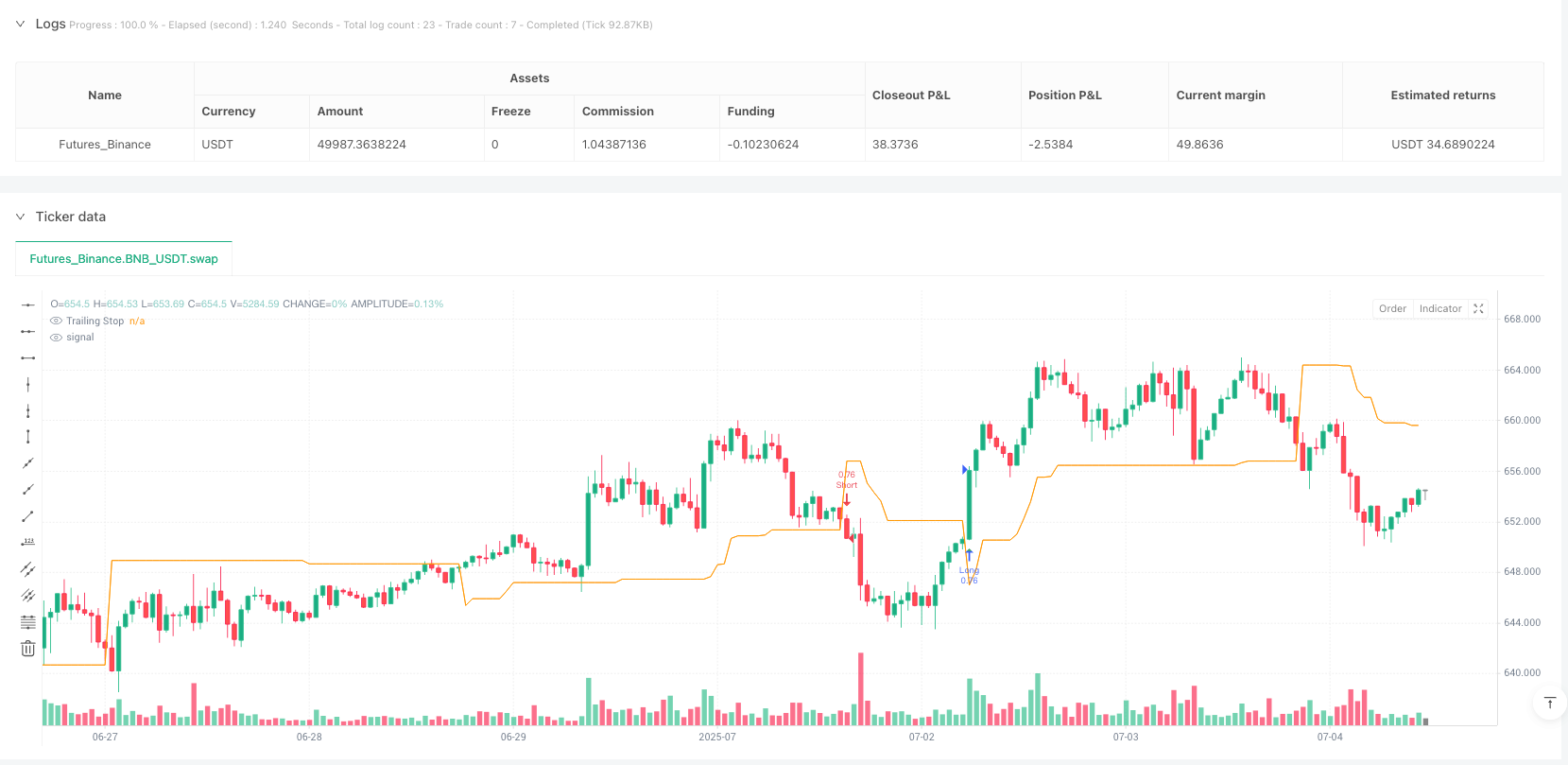The width and height of the screenshot is (1568, 765).
Task: Click the fullscreen expand chart icon
Action: click(1479, 309)
